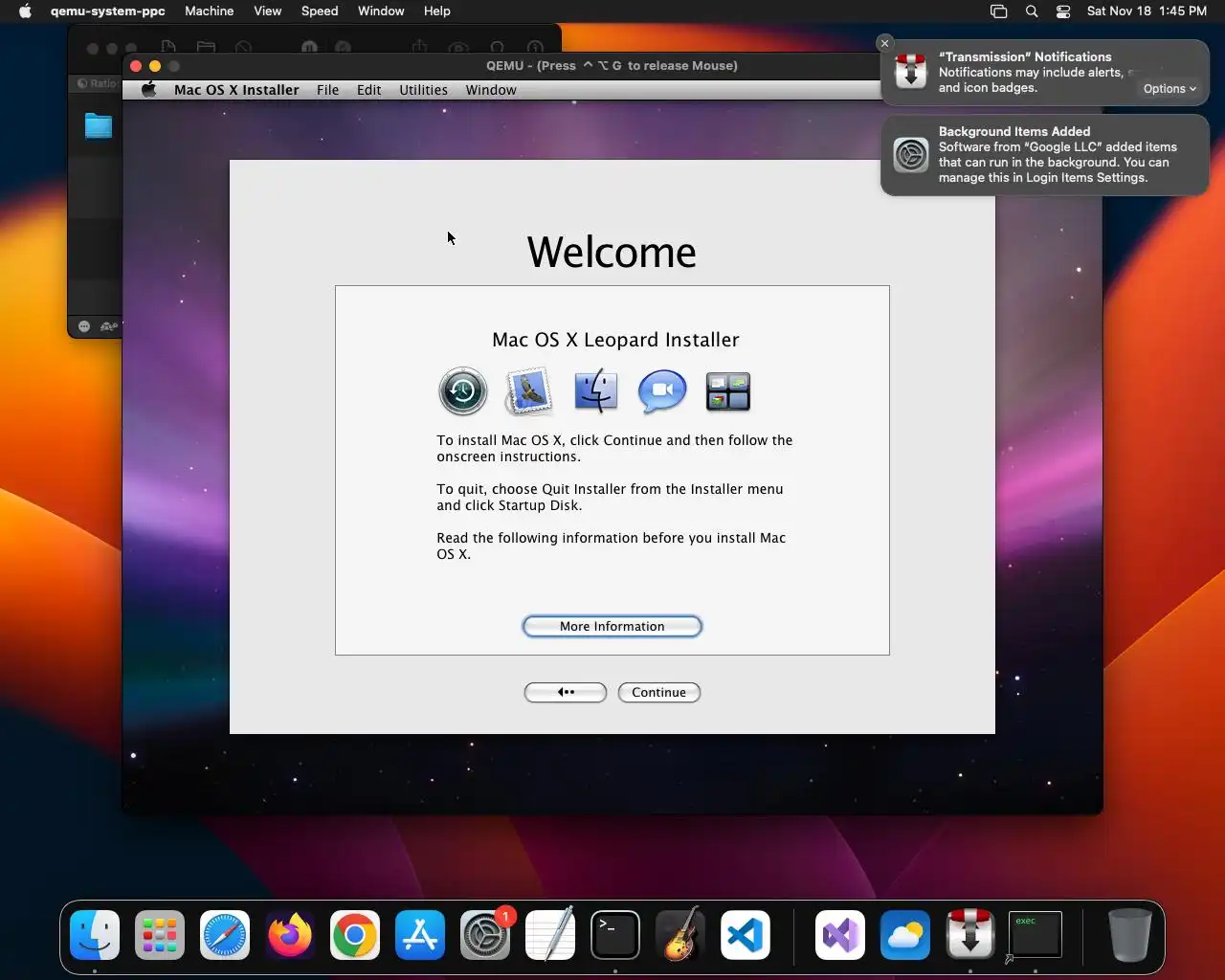Viewport: 1225px width, 980px height.
Task: Click the Finder face icon in the installer pane
Action: coord(595,391)
